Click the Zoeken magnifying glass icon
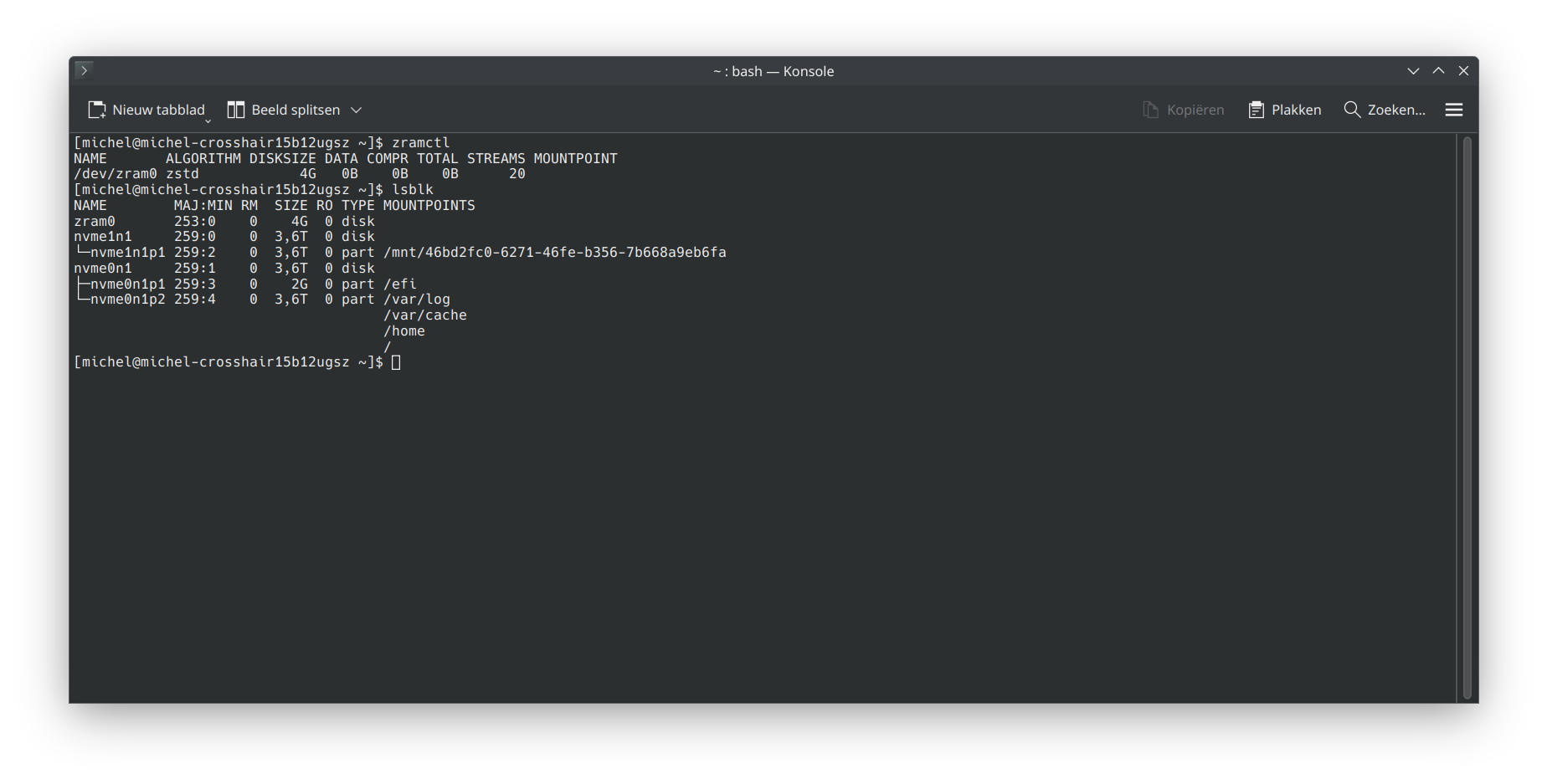Viewport: 1547px width, 784px height. pos(1351,110)
